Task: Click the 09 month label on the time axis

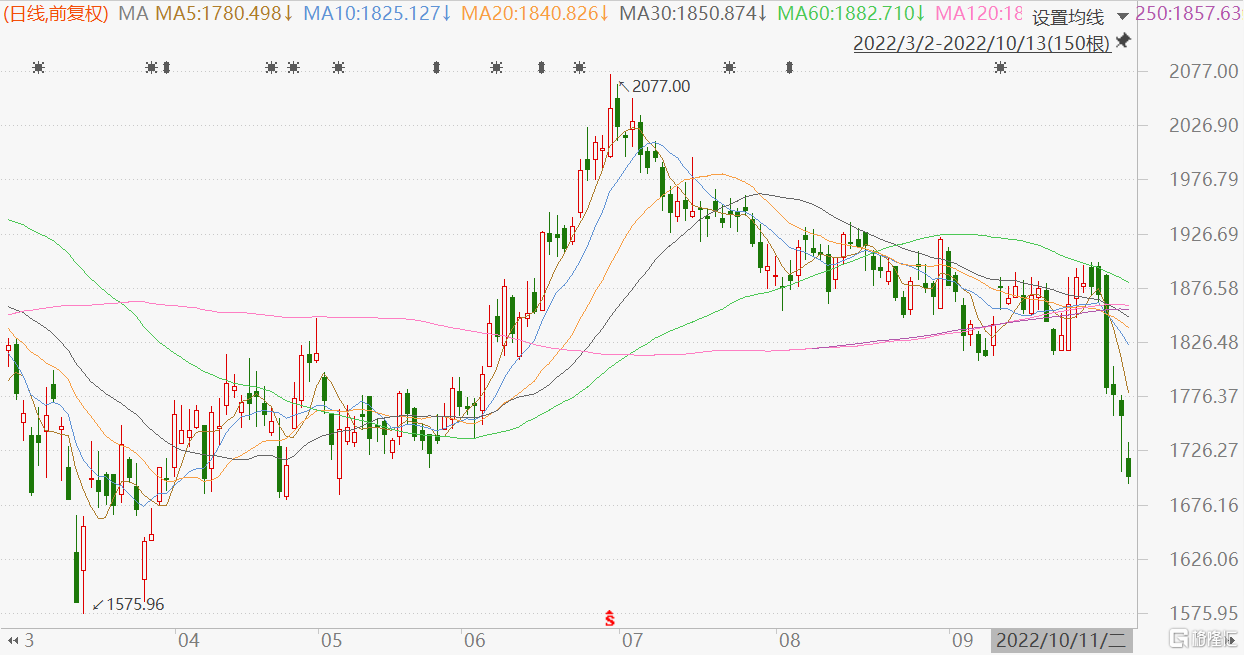Action: [961, 639]
